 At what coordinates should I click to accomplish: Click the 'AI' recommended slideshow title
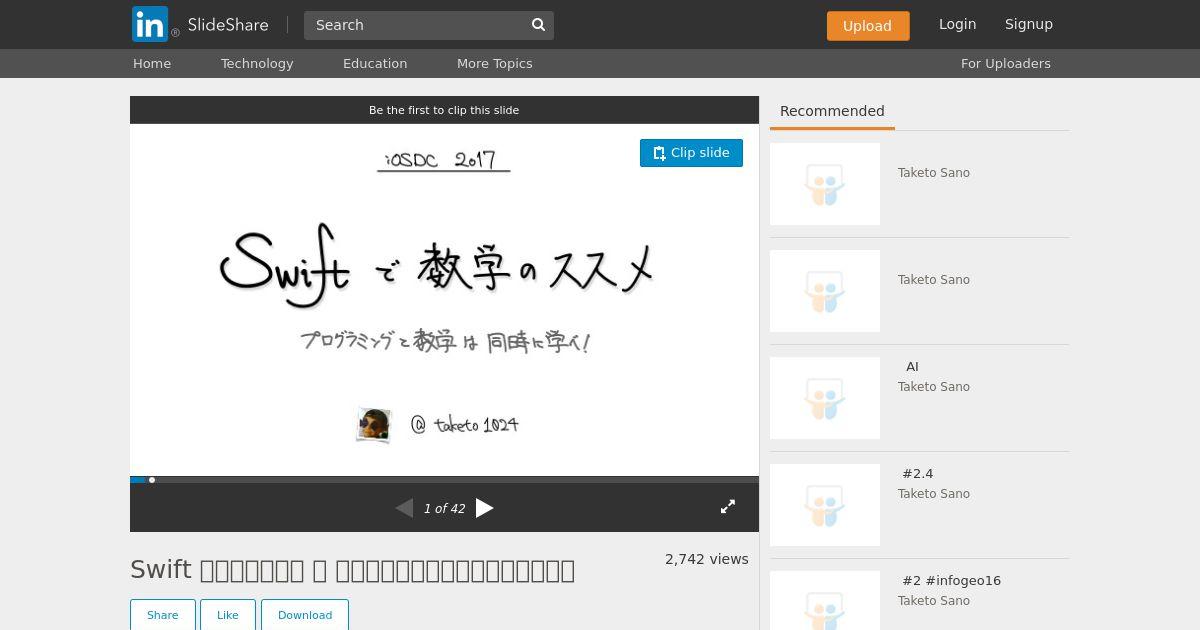point(912,367)
